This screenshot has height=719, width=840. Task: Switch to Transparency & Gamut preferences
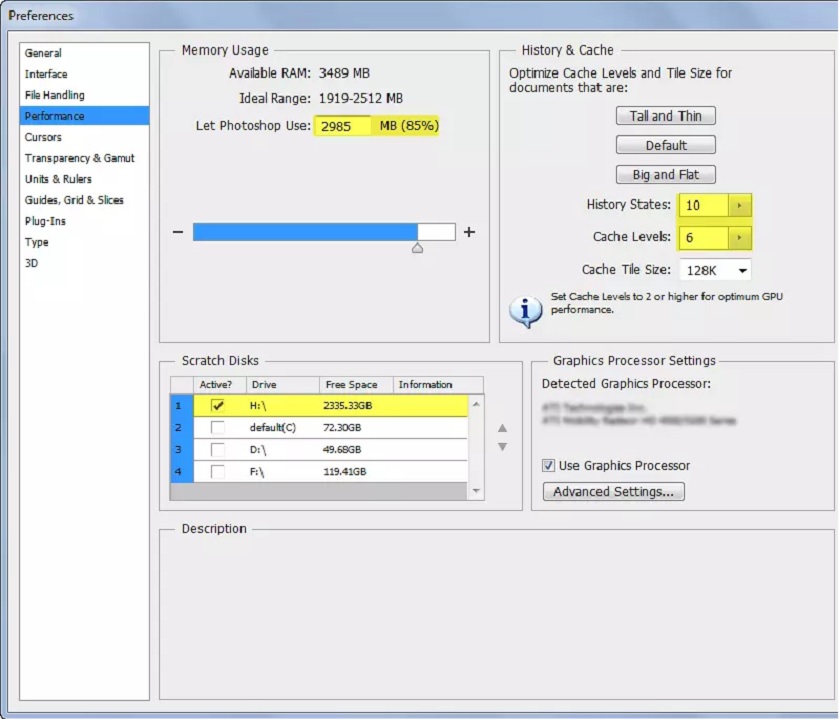pos(79,158)
